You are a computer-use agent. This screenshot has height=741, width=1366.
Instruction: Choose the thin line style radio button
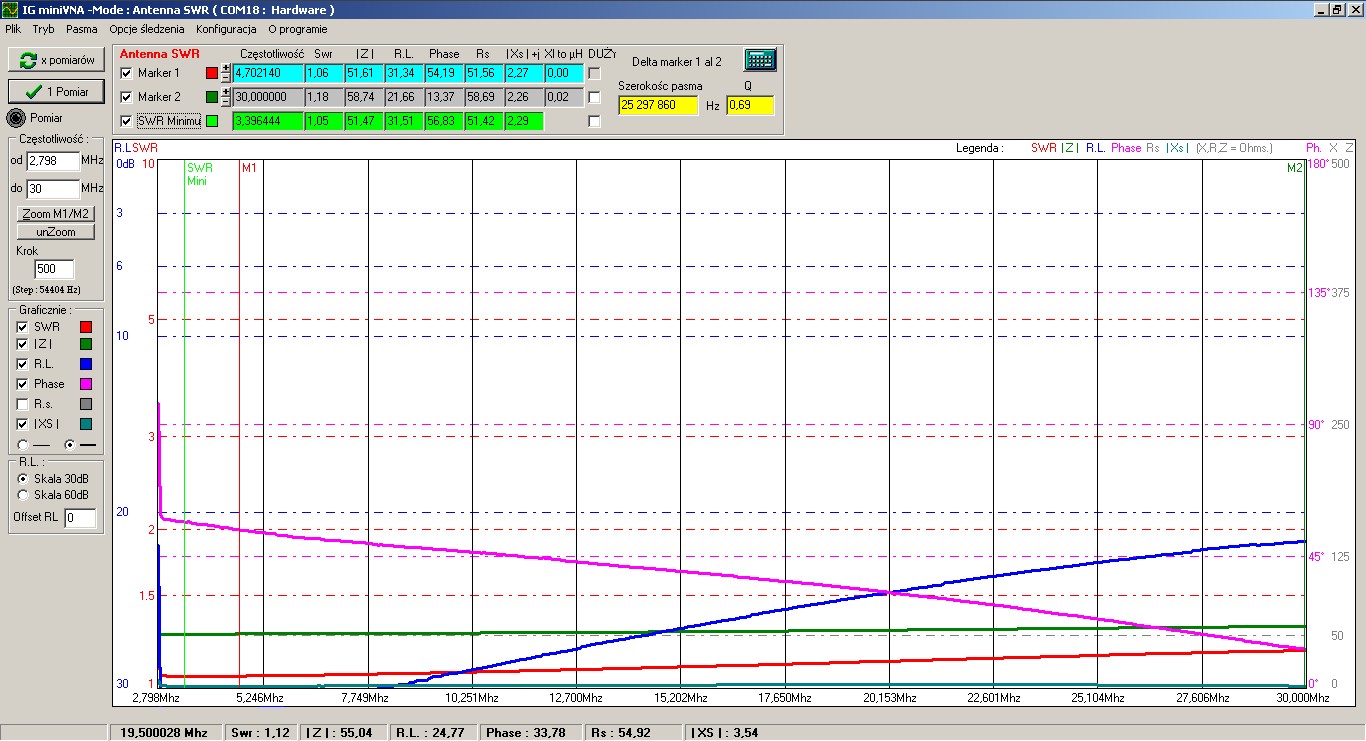click(23, 444)
